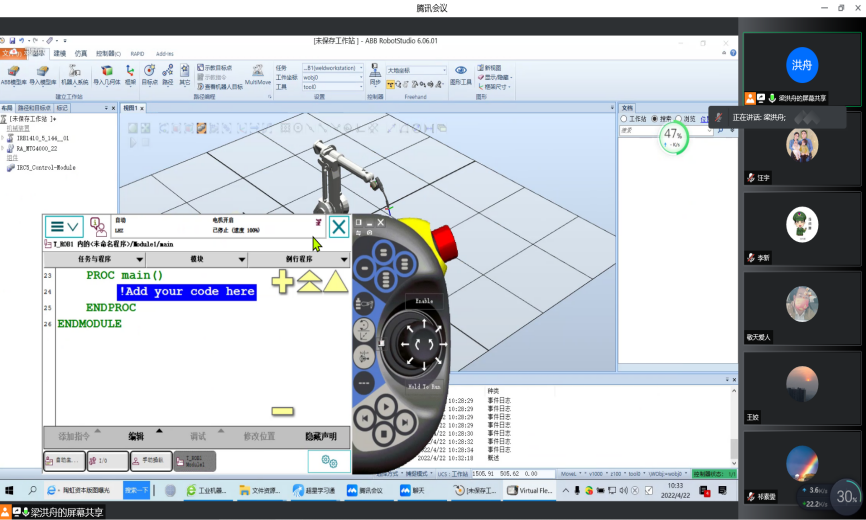Open the FlexPendant quick settings gear
The width and height of the screenshot is (866, 520).
(x=328, y=460)
